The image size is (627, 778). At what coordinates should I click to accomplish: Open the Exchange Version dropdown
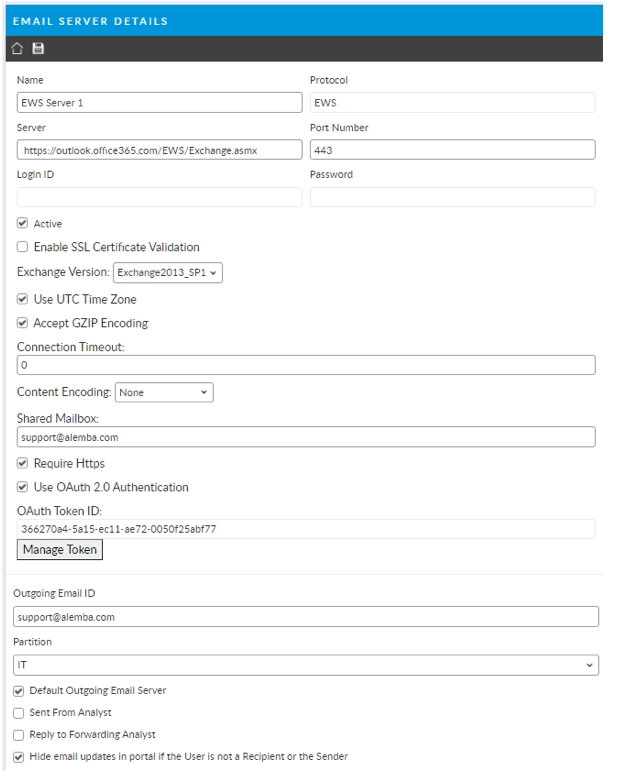point(167,273)
